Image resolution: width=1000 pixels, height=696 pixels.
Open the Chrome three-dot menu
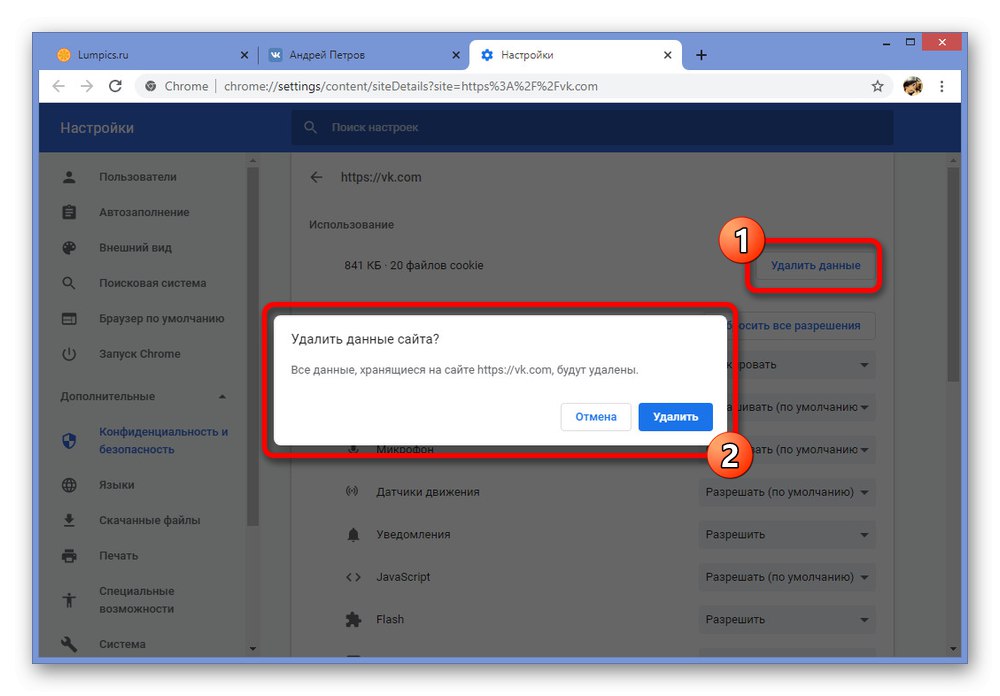pos(941,86)
